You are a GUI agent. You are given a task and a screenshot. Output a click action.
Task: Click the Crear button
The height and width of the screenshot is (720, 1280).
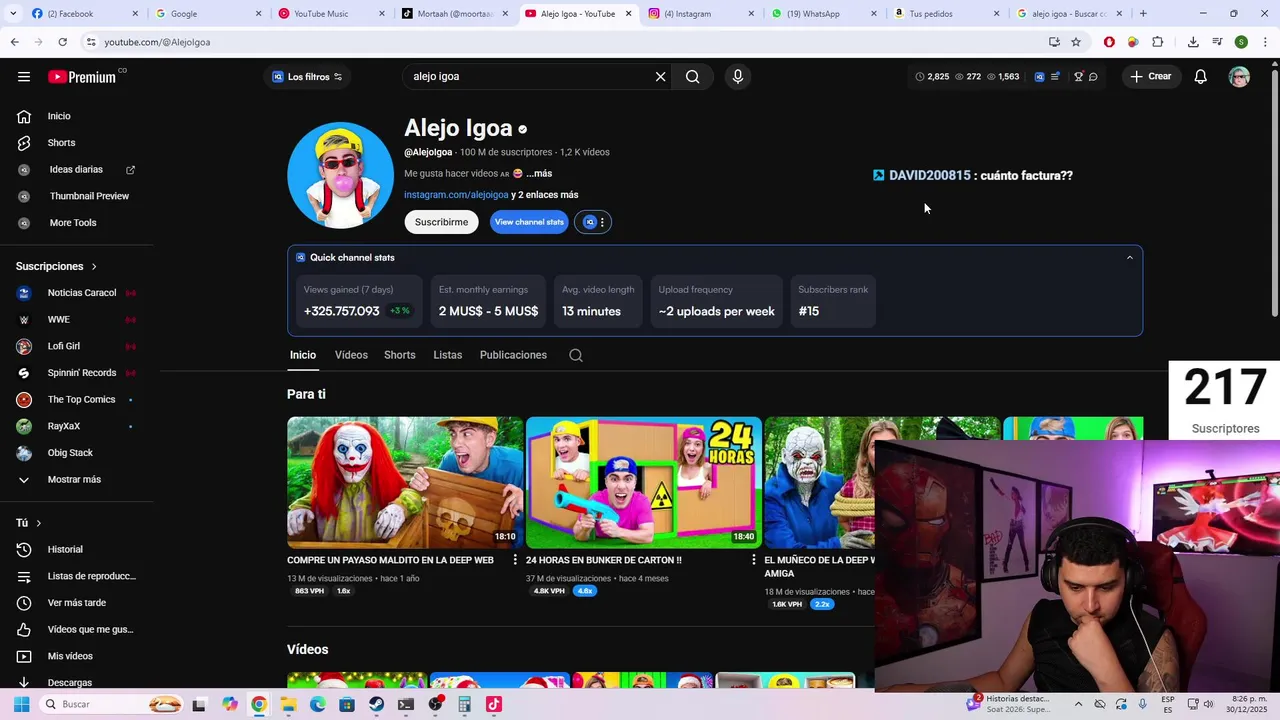[1150, 77]
